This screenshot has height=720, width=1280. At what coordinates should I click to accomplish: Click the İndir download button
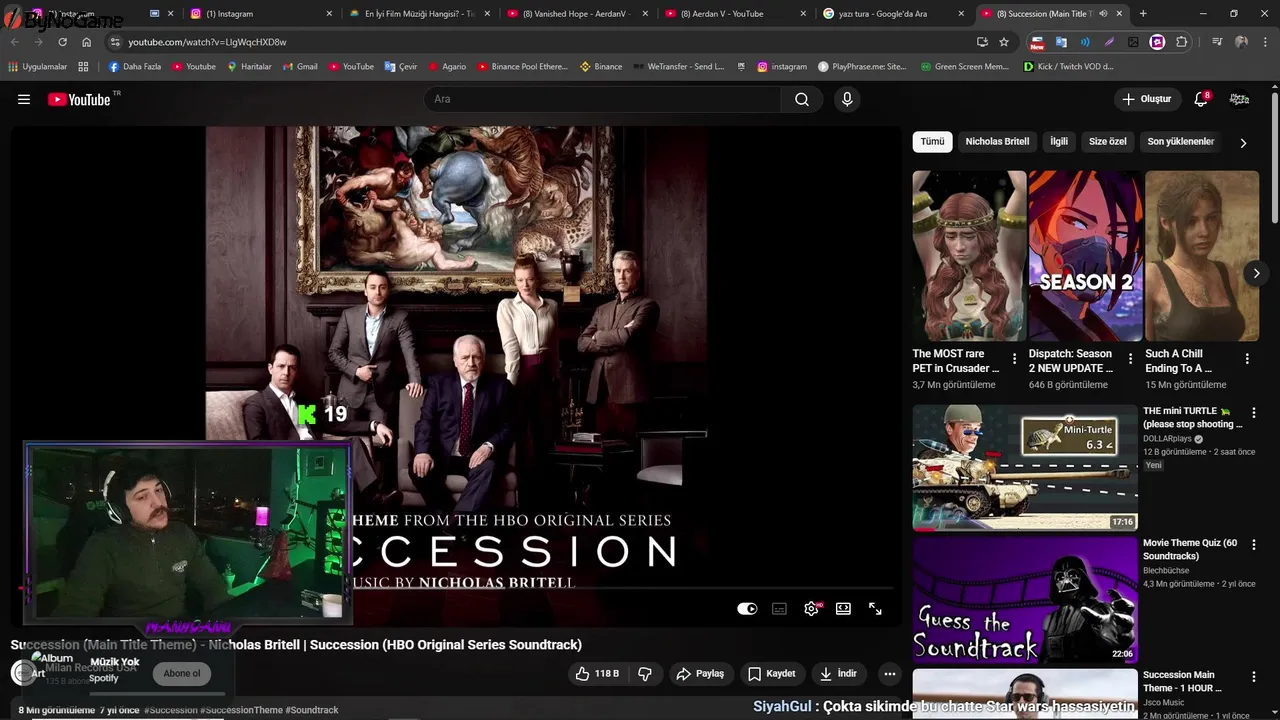click(x=838, y=674)
